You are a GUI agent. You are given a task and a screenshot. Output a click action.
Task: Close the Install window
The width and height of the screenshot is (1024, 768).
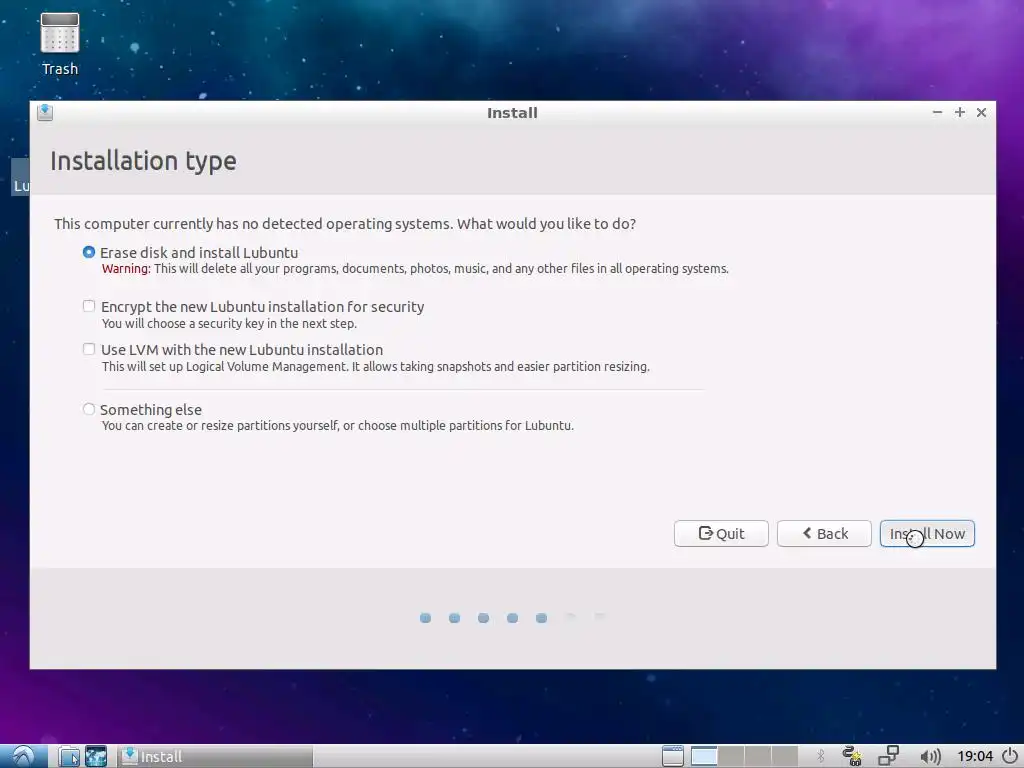pyautogui.click(x=981, y=112)
